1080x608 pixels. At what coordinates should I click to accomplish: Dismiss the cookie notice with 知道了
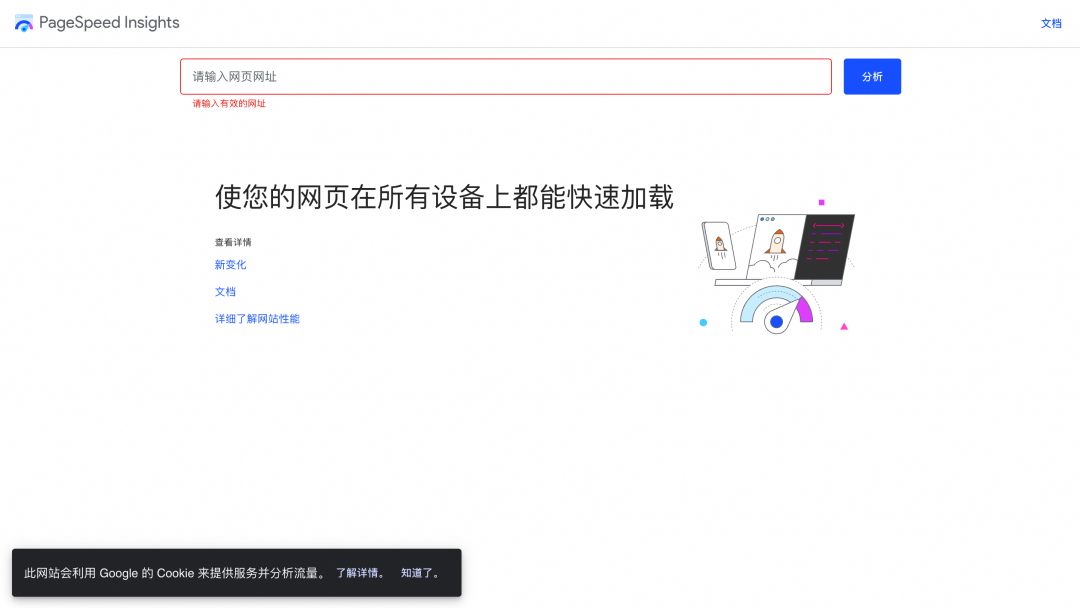click(x=420, y=573)
